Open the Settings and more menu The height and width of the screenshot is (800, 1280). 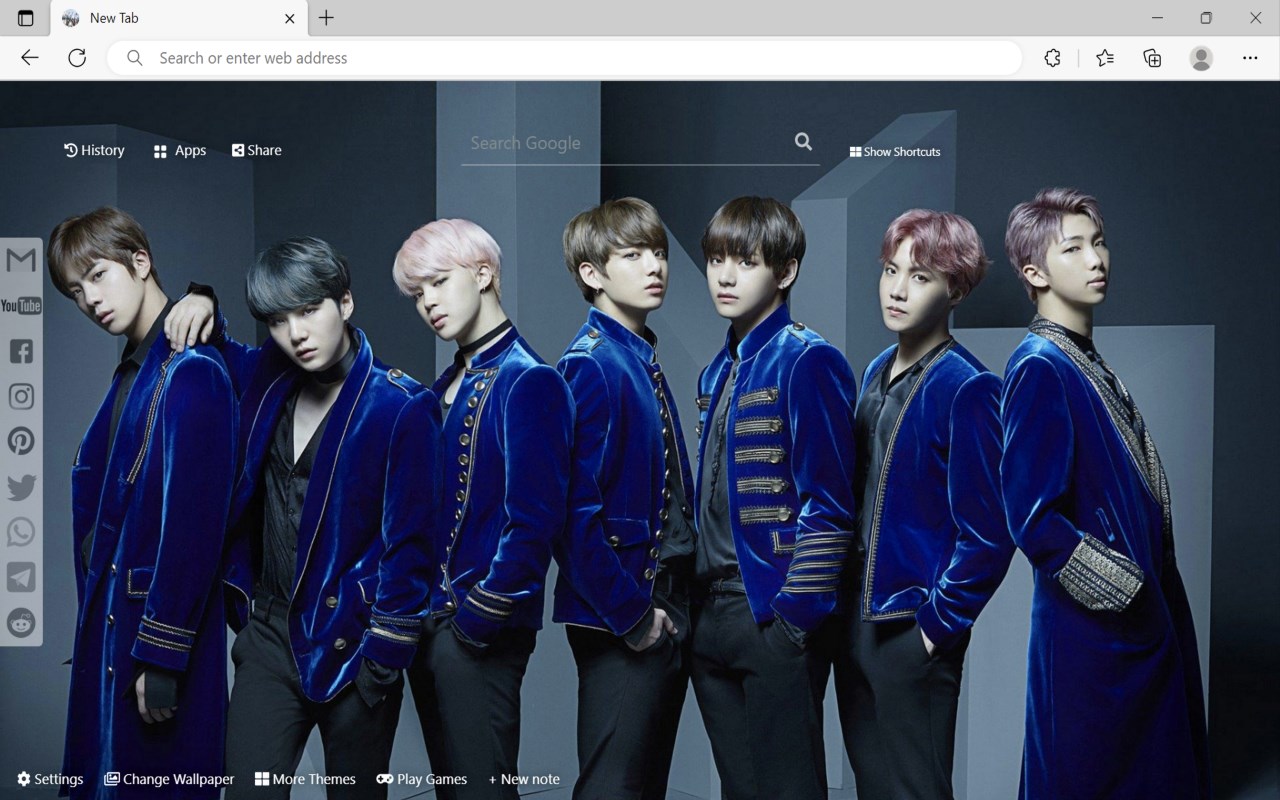[1250, 58]
